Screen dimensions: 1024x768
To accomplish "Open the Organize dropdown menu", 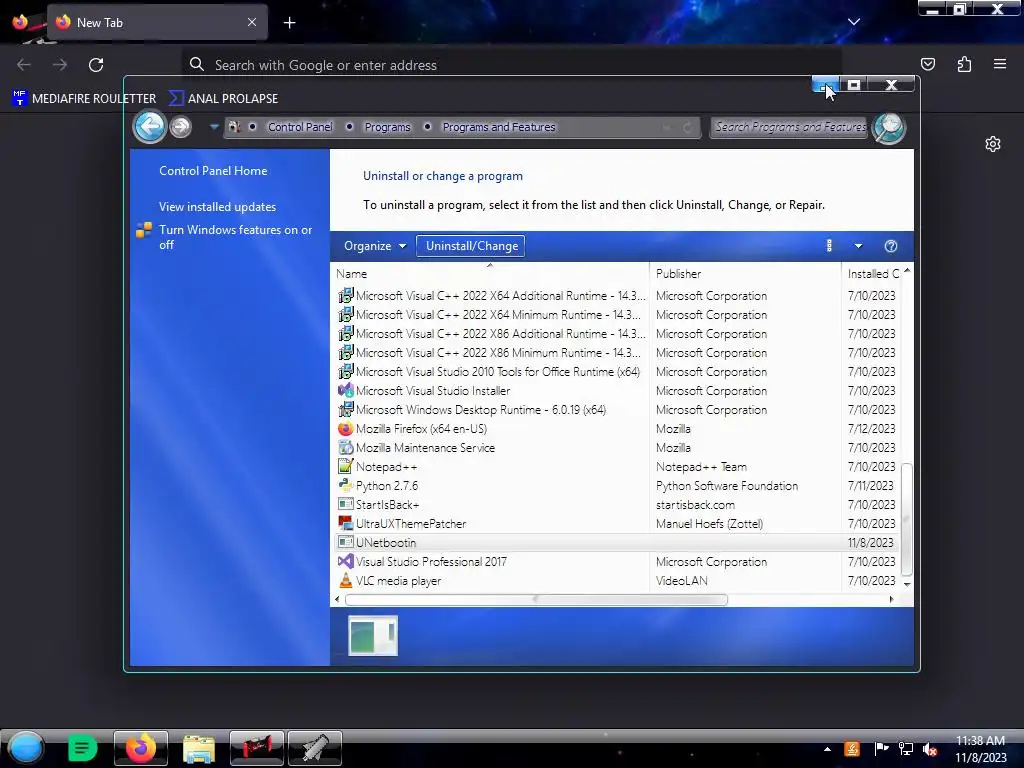I will pos(375,246).
